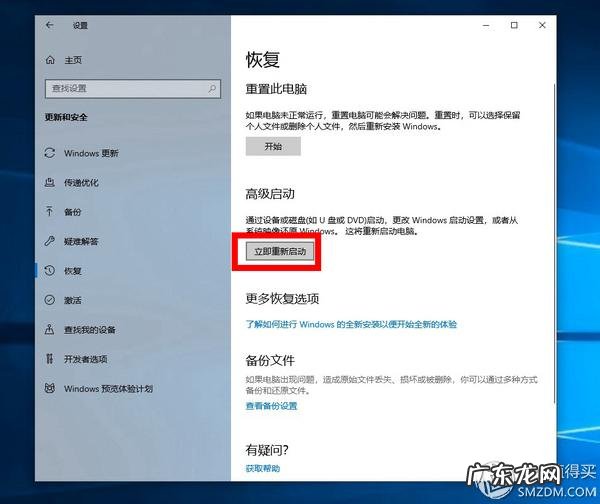
Task: Click the search magnifier icon
Action: click(x=212, y=89)
